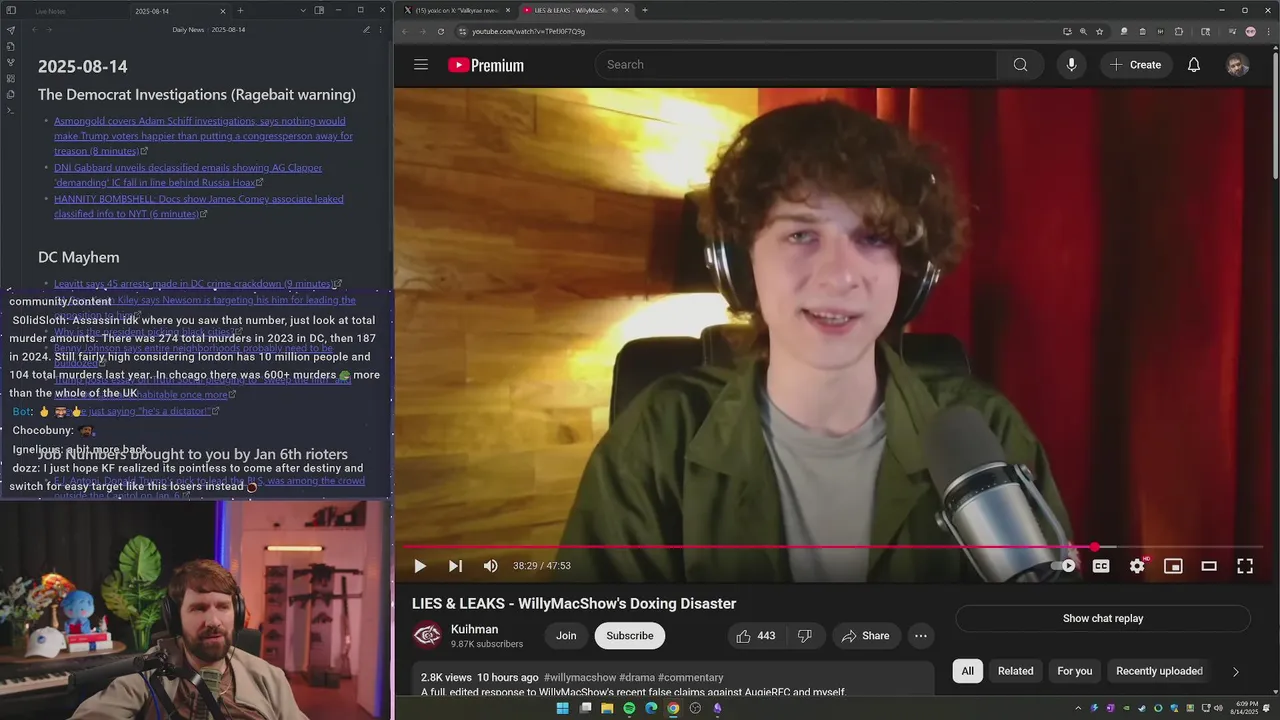Open the paper-plane icon in the Obsidian ribbon
The image size is (1280, 720).
(11, 30)
